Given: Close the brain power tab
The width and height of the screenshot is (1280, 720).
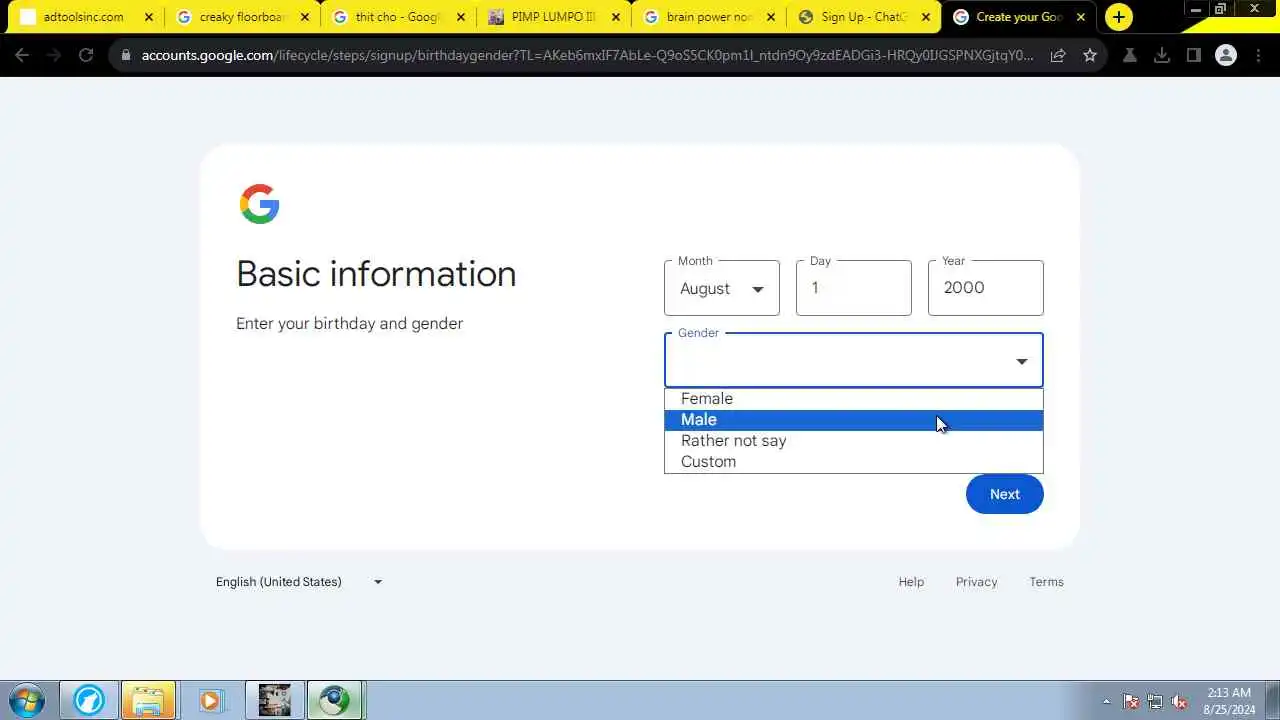Looking at the screenshot, I should click(771, 17).
